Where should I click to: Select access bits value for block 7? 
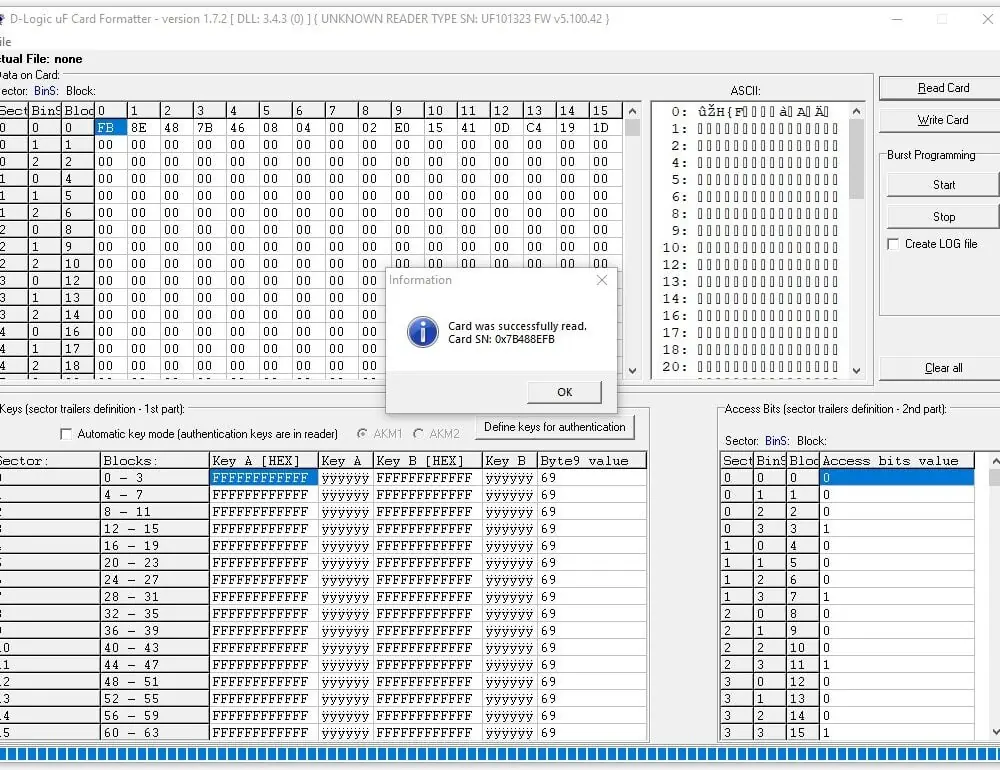[x=897, y=596]
